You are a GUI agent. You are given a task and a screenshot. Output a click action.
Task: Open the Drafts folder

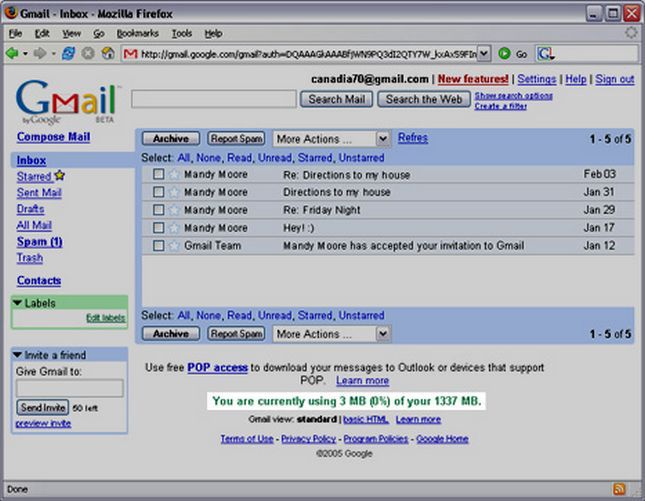[x=30, y=209]
